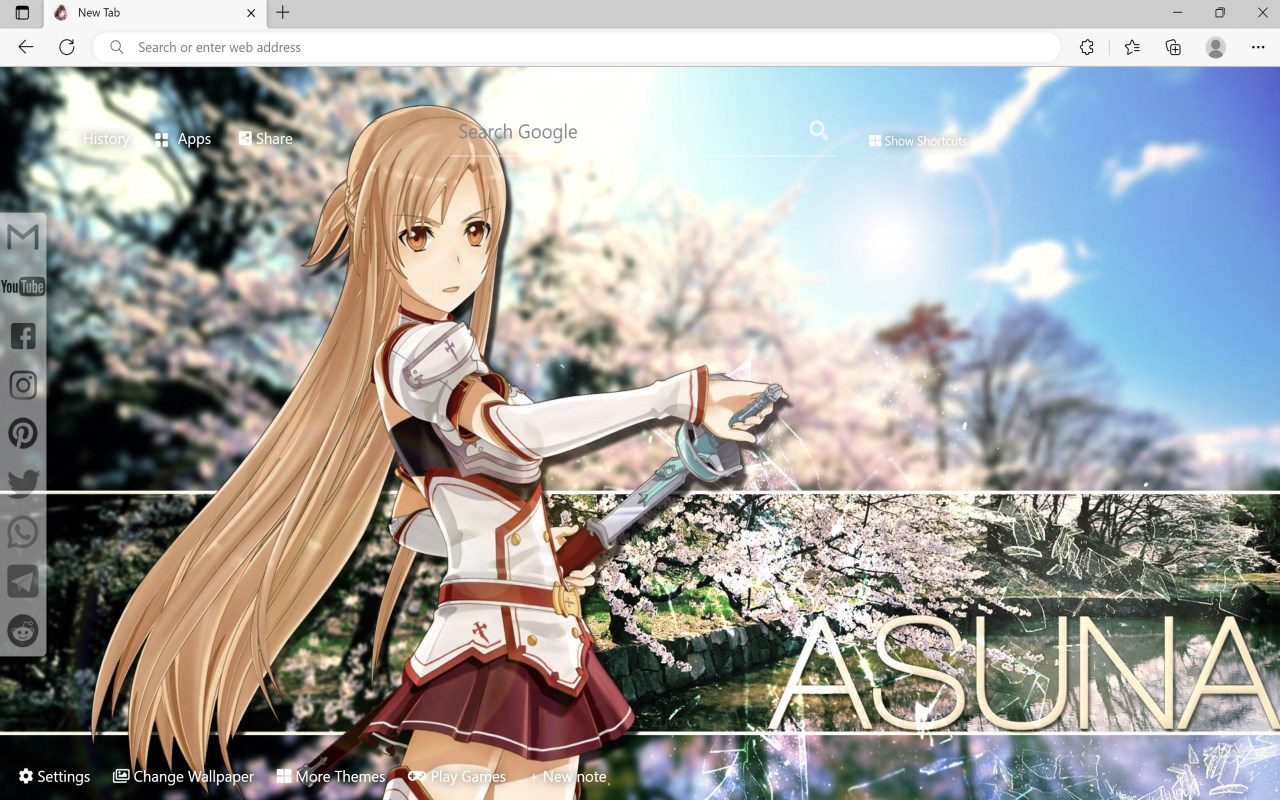
Task: Go back using the browser arrow
Action: pos(26,47)
